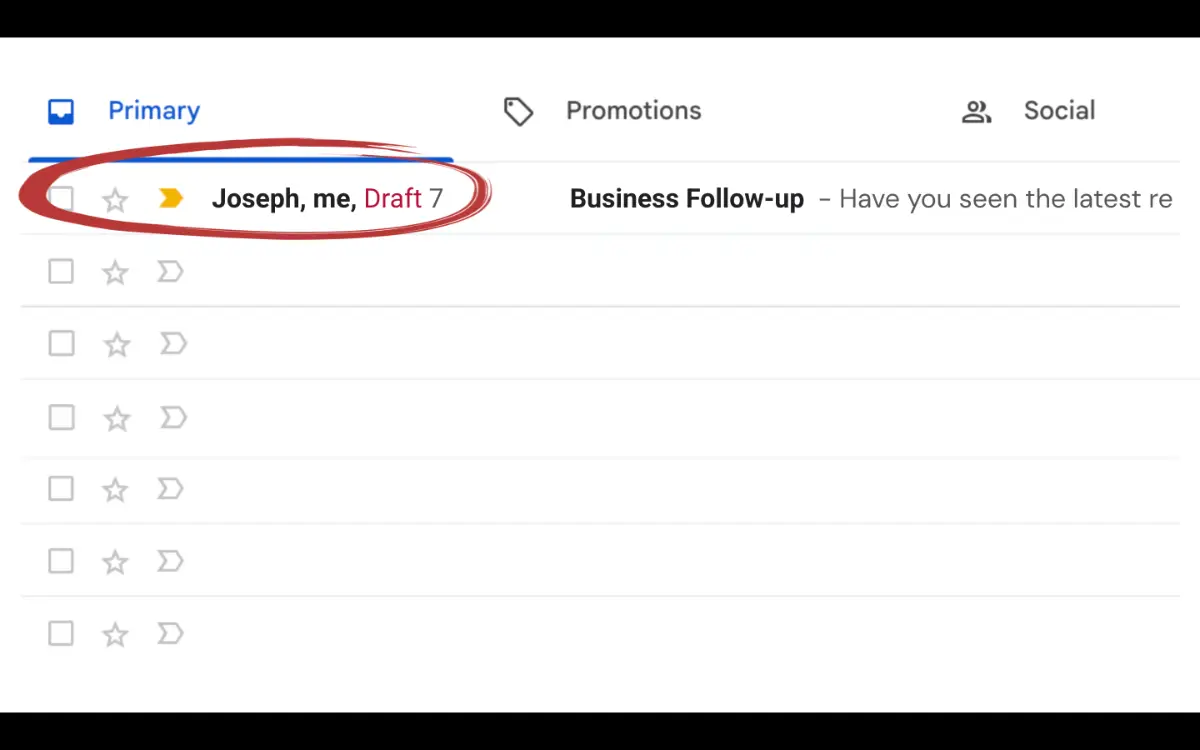This screenshot has width=1200, height=750.
Task: Click the Primary tab label
Action: (154, 110)
